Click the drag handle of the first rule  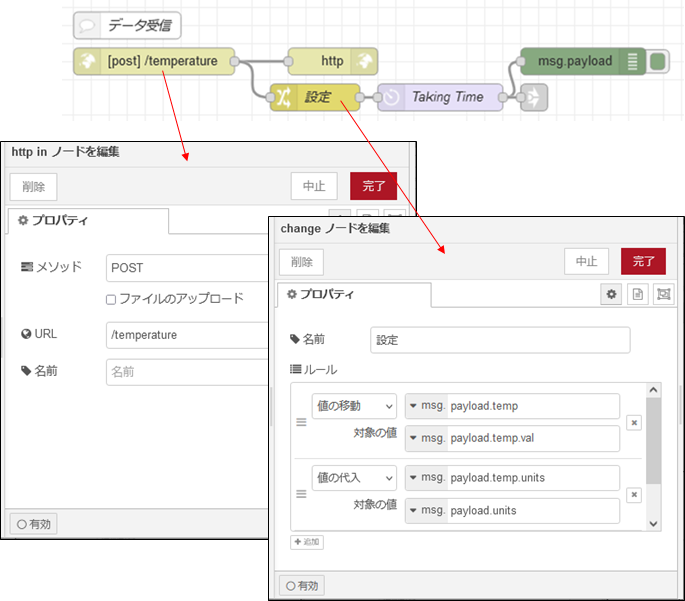[x=301, y=423]
